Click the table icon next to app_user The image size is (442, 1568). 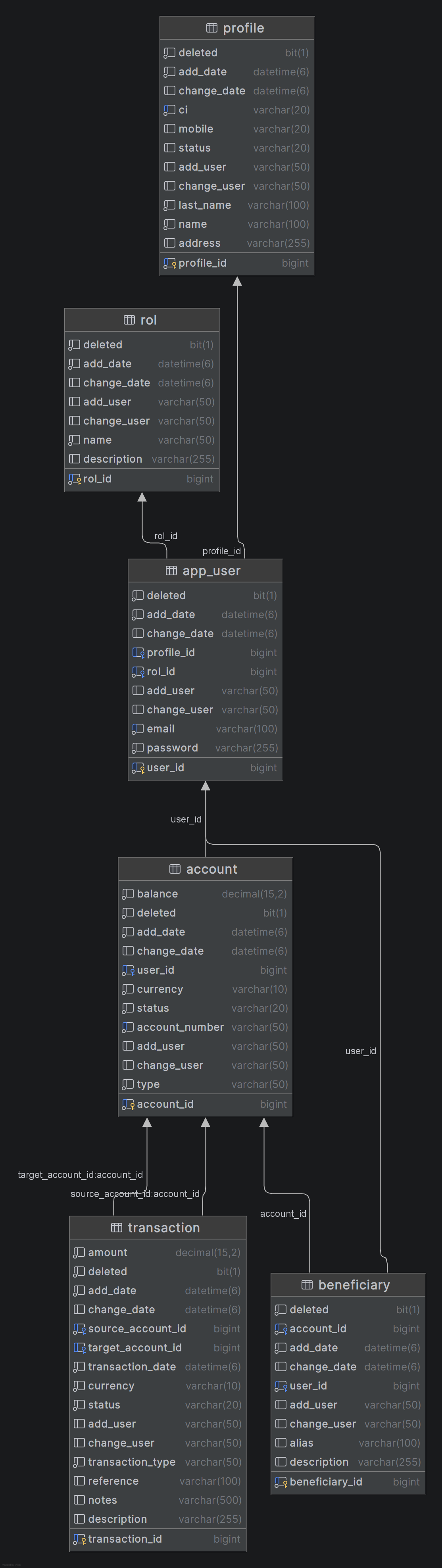(171, 571)
